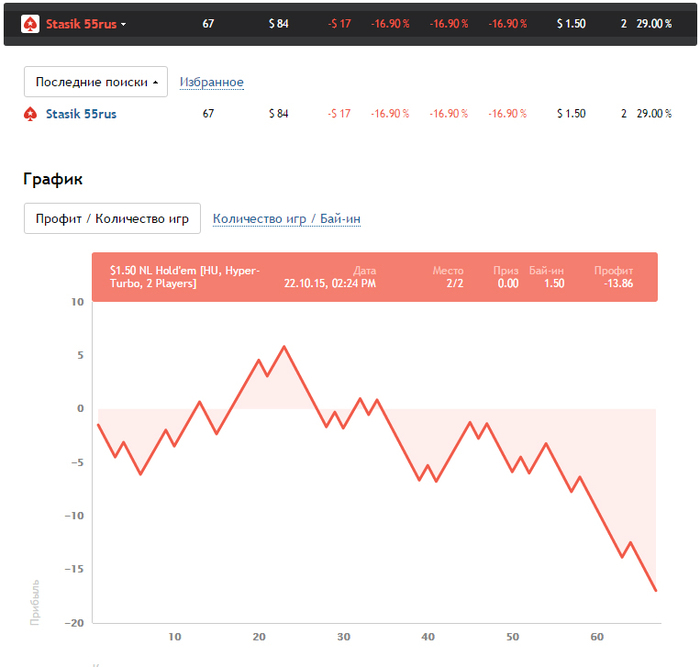Select the Профит / Количество игр tab
The image size is (700, 667).
(x=112, y=218)
